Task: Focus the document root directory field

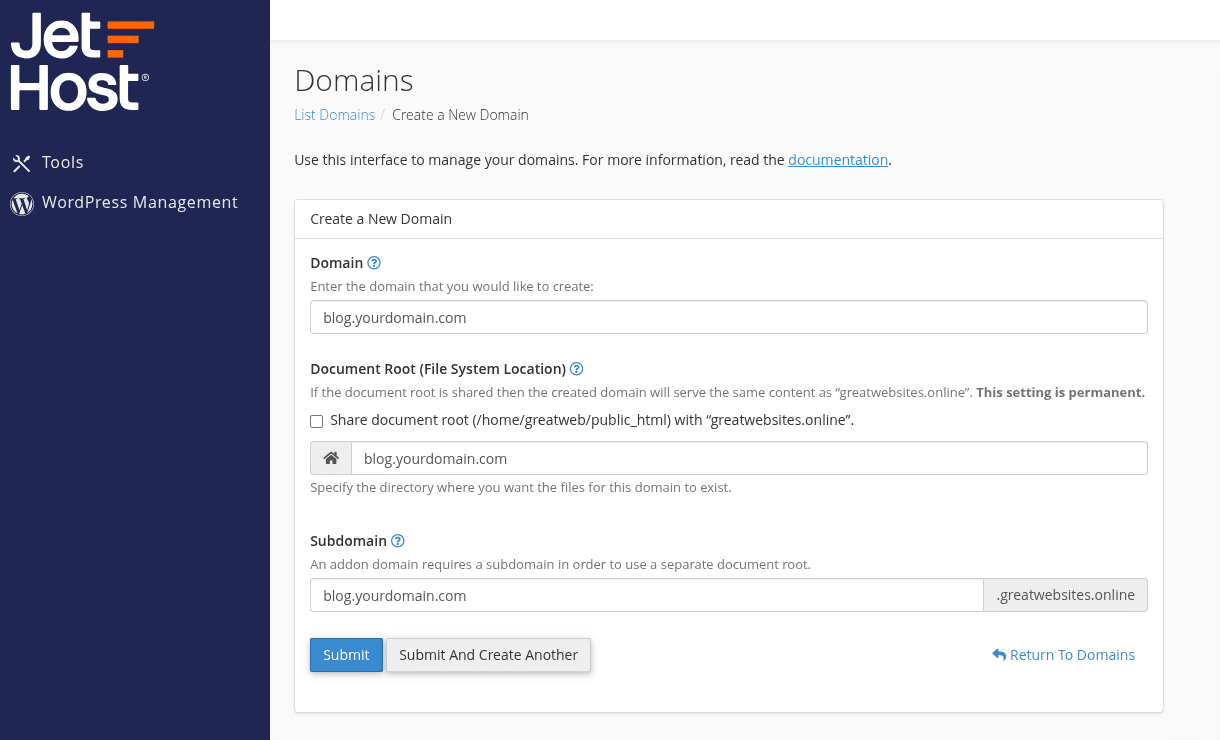Action: [x=749, y=458]
